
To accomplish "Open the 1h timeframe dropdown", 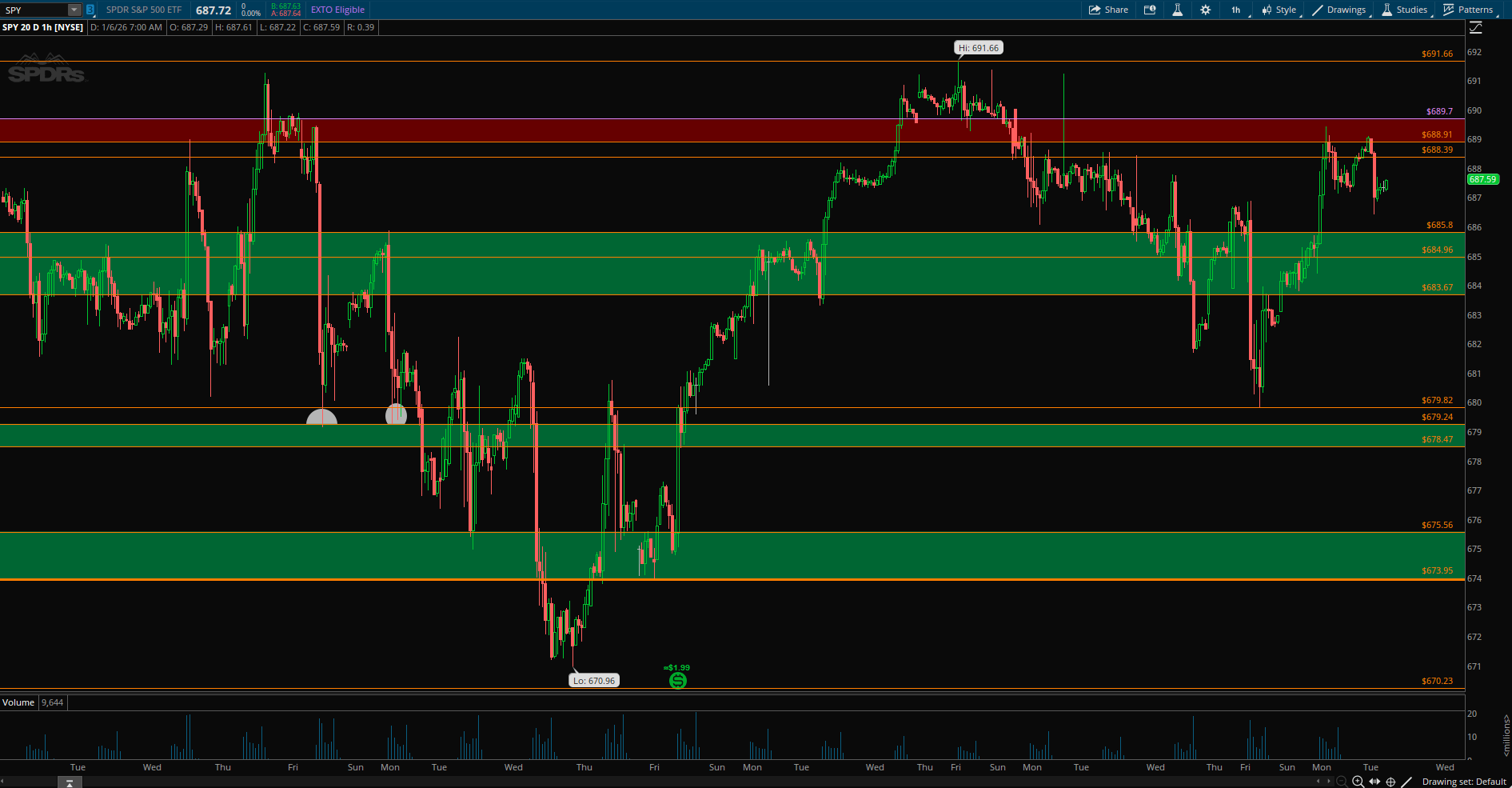I will 1236,10.
